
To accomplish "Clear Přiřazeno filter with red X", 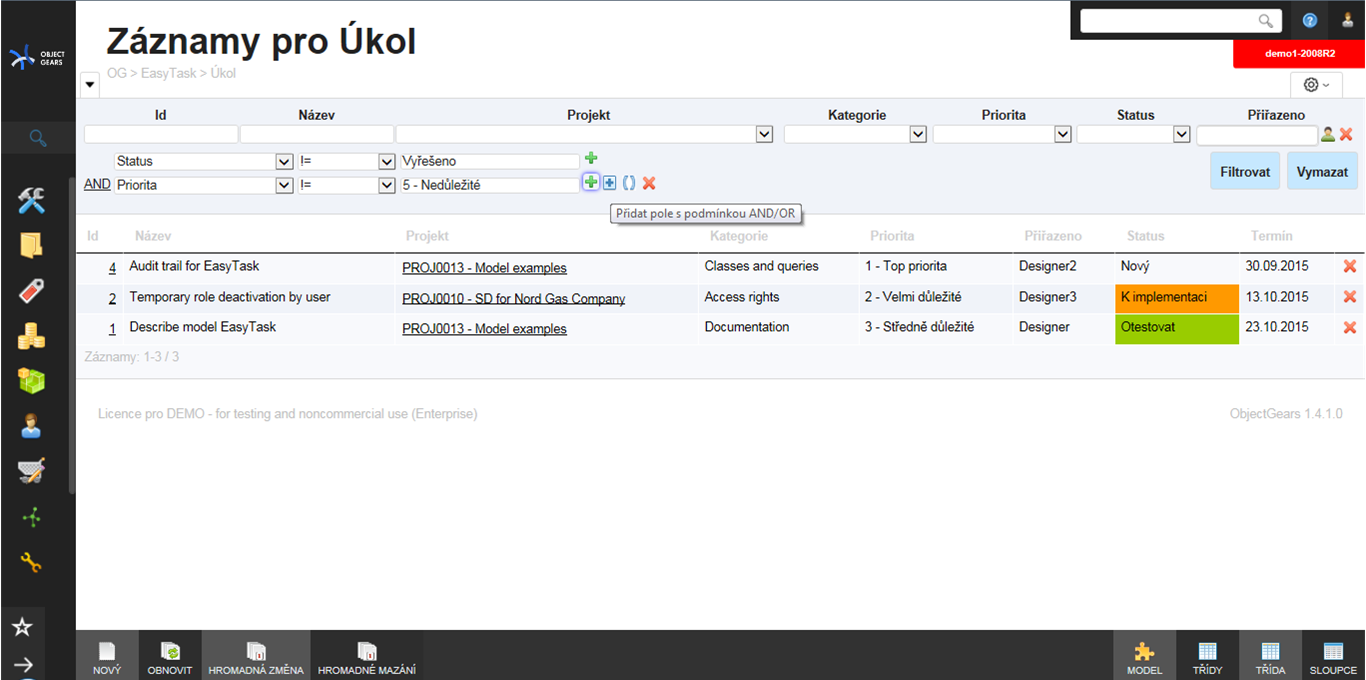I will tap(1346, 134).
